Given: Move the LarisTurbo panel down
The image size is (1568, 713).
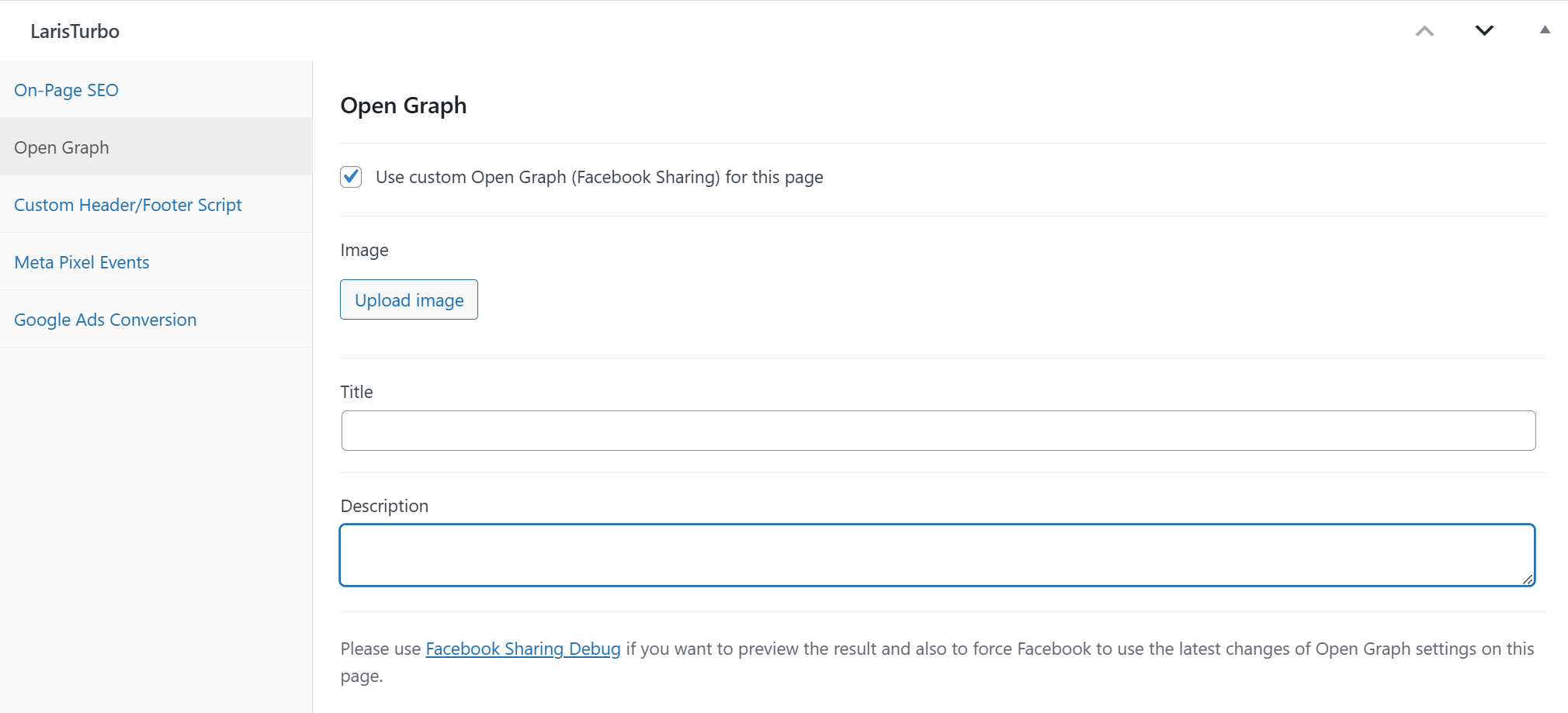Looking at the screenshot, I should pyautogui.click(x=1483, y=31).
